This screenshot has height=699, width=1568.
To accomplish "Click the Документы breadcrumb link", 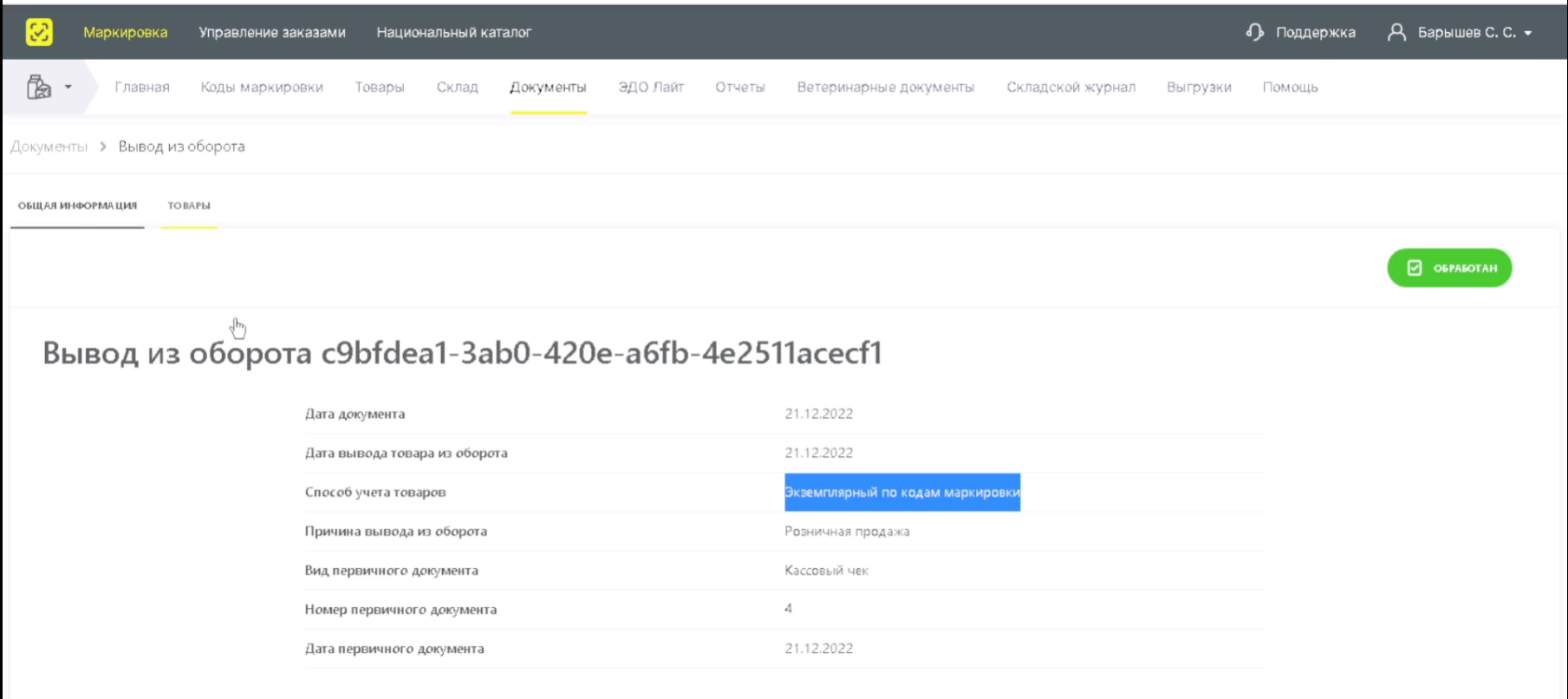I will coord(49,147).
